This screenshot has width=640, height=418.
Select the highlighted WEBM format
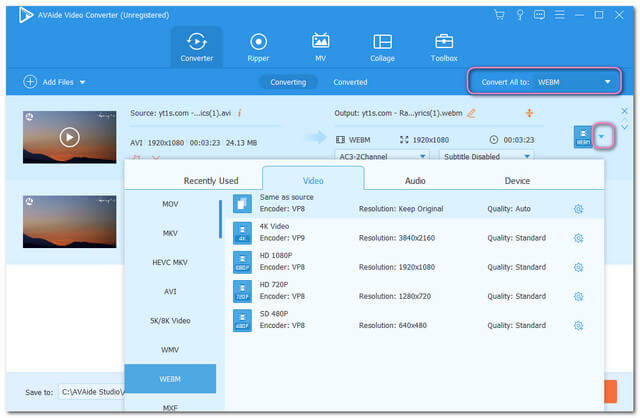pos(170,379)
